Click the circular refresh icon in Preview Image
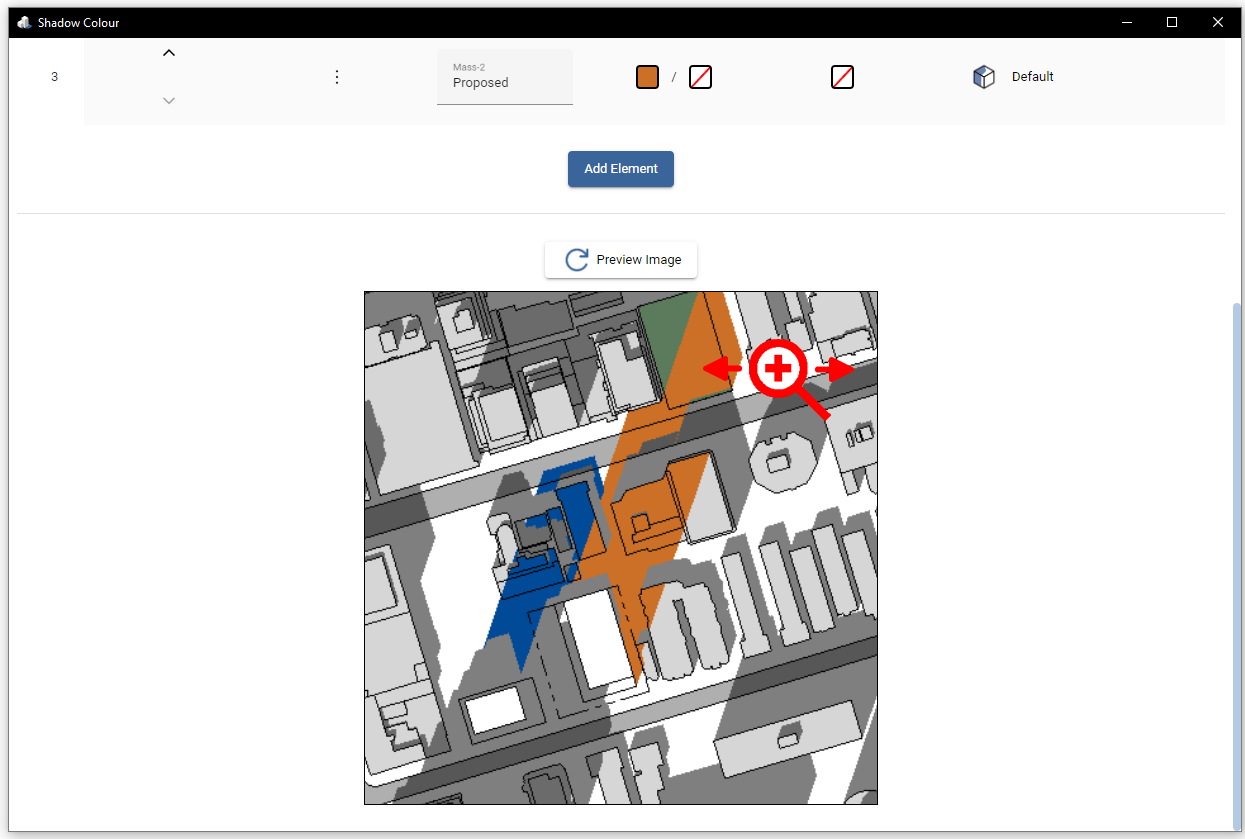Viewport: 1245px width, 839px height. click(575, 259)
